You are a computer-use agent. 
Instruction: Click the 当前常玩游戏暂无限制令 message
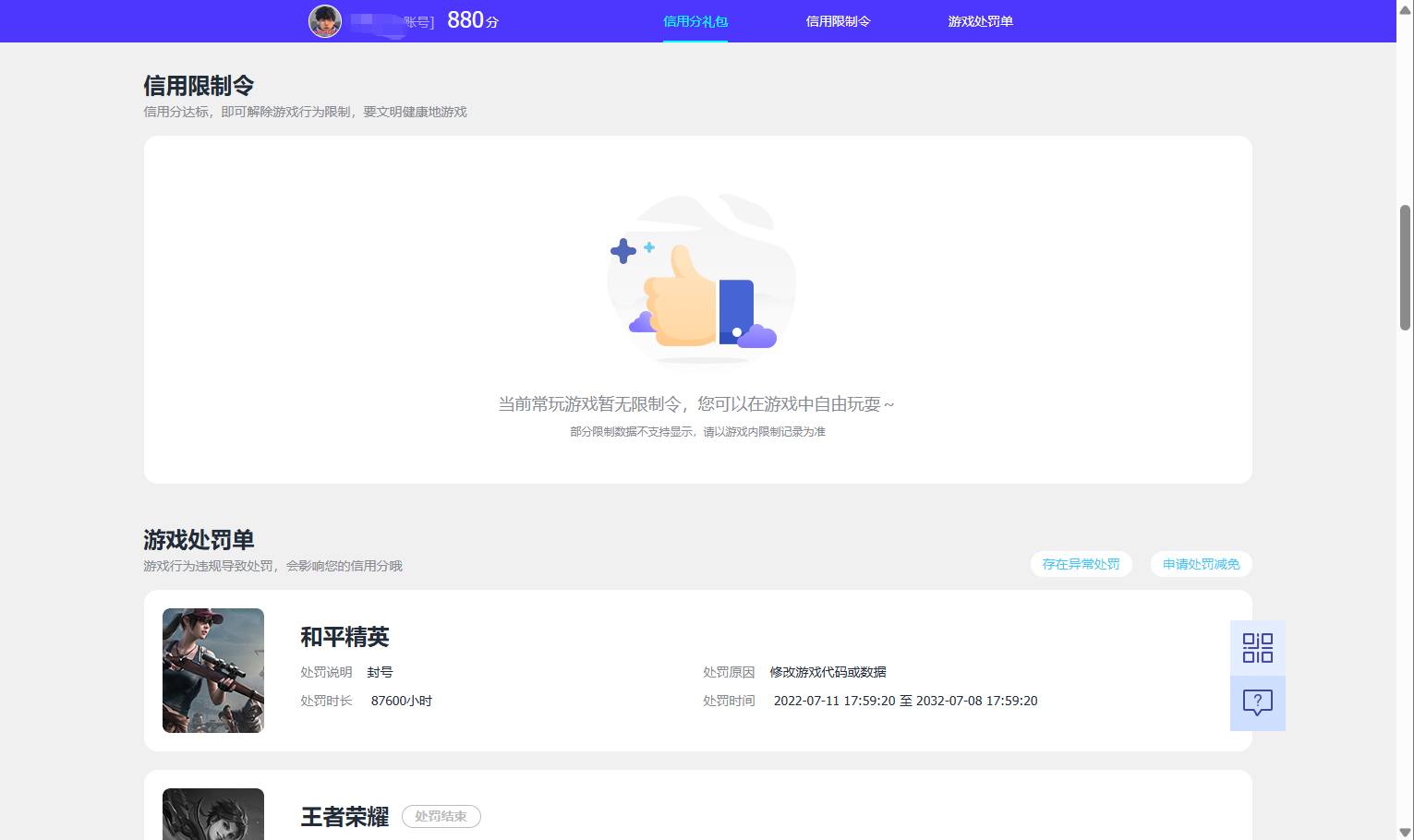click(x=696, y=403)
